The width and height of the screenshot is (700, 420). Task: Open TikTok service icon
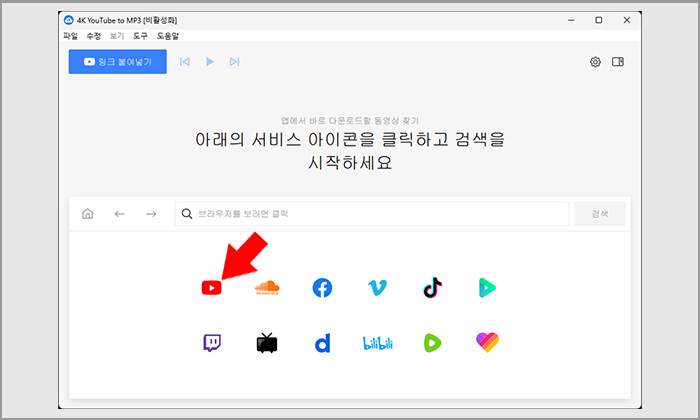[432, 287]
